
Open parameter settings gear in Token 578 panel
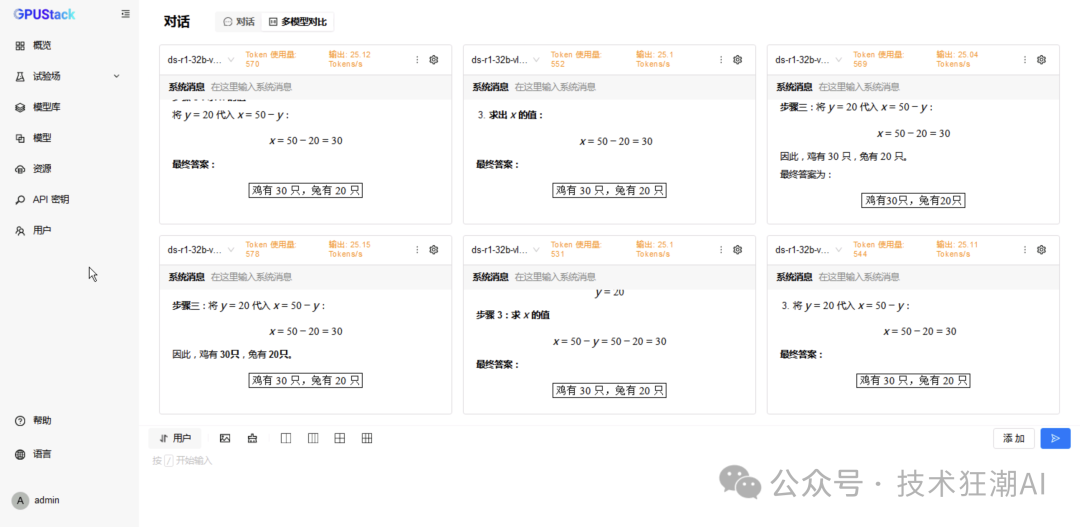coord(434,249)
